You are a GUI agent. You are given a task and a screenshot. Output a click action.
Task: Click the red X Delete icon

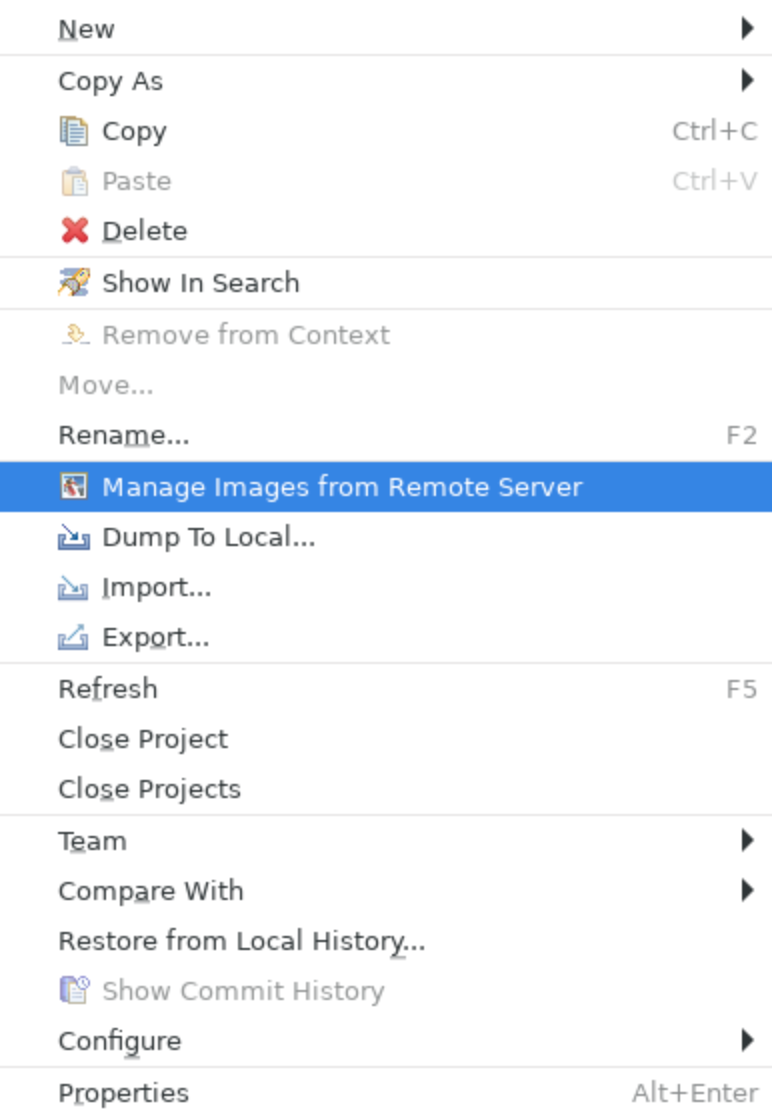(x=74, y=231)
